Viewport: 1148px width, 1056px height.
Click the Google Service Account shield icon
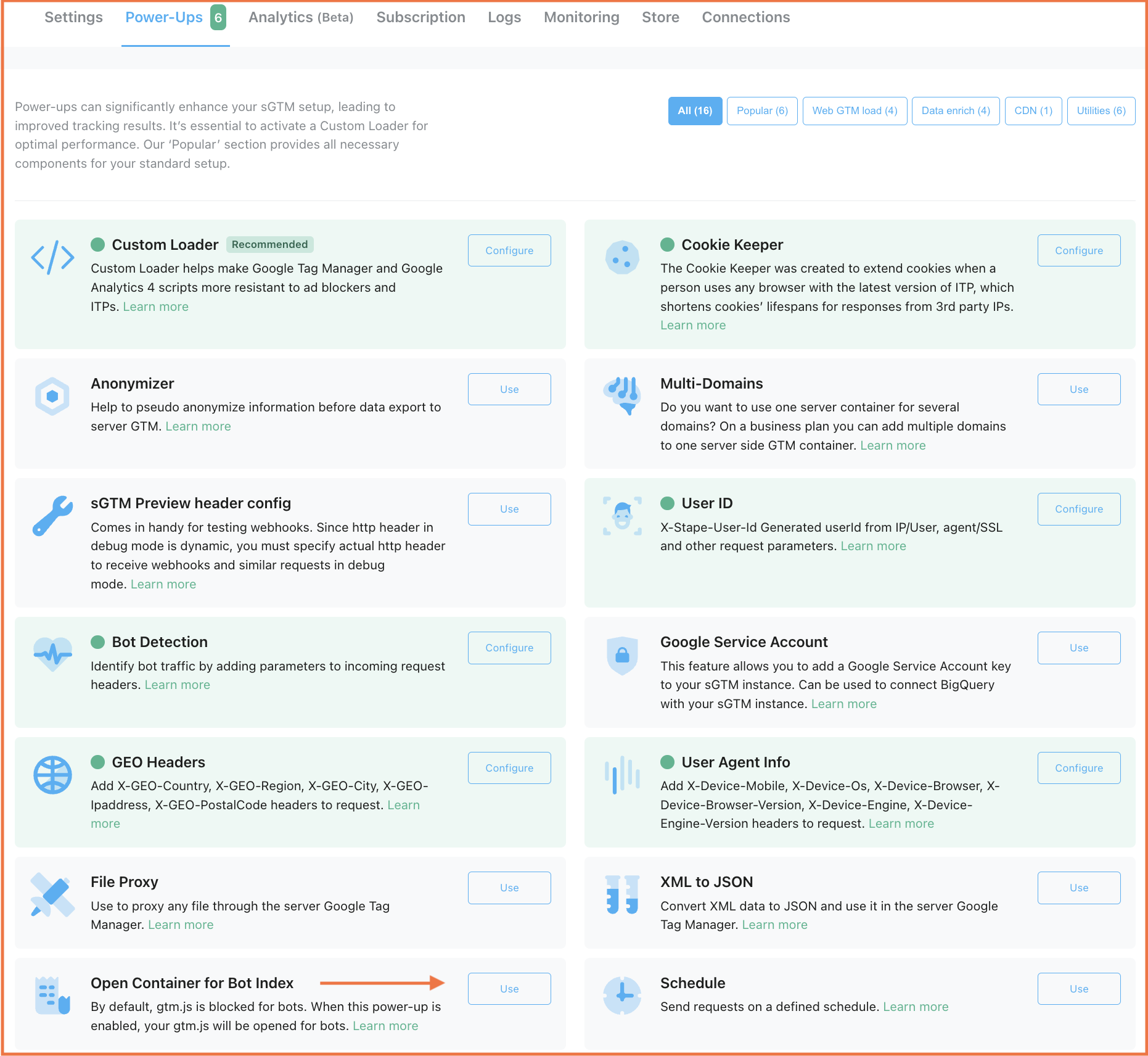pos(622,655)
